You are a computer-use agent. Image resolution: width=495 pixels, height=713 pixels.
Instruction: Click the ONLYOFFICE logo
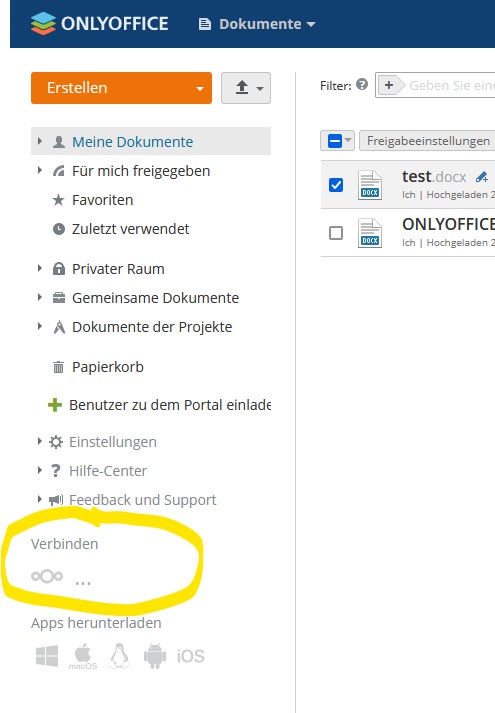[x=100, y=23]
